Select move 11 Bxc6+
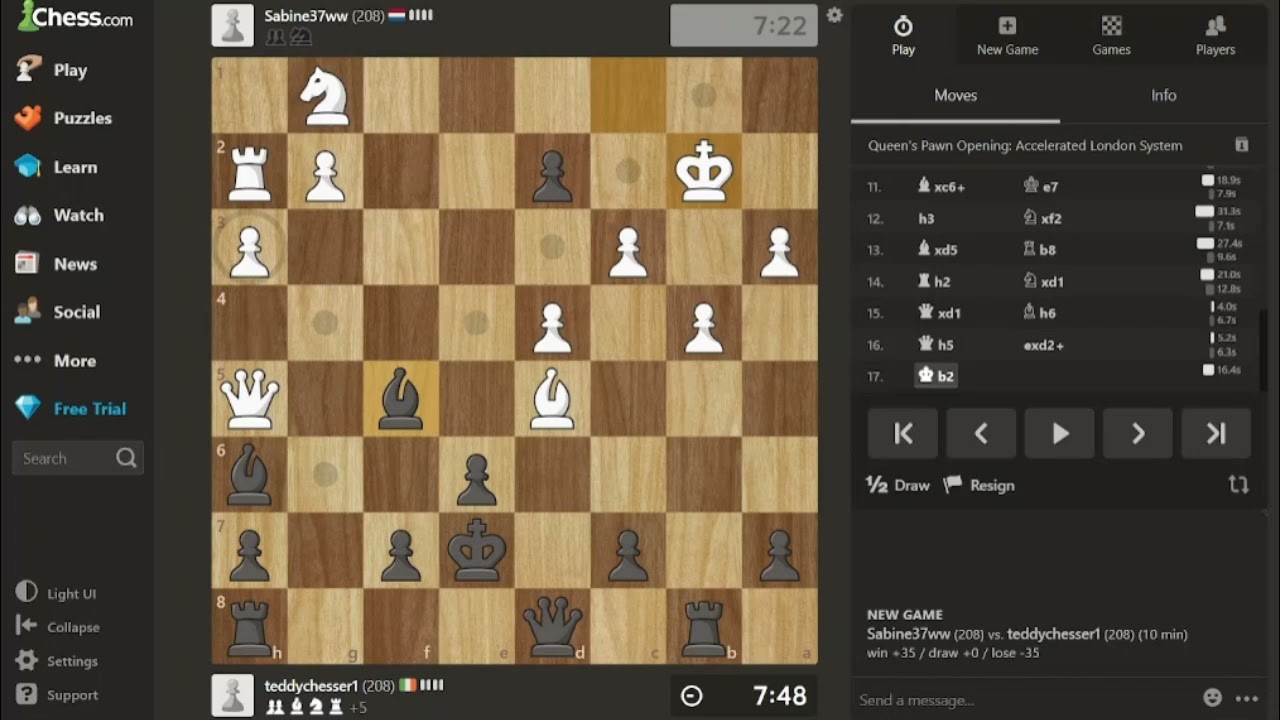Viewport: 1280px width, 720px height. 941,186
